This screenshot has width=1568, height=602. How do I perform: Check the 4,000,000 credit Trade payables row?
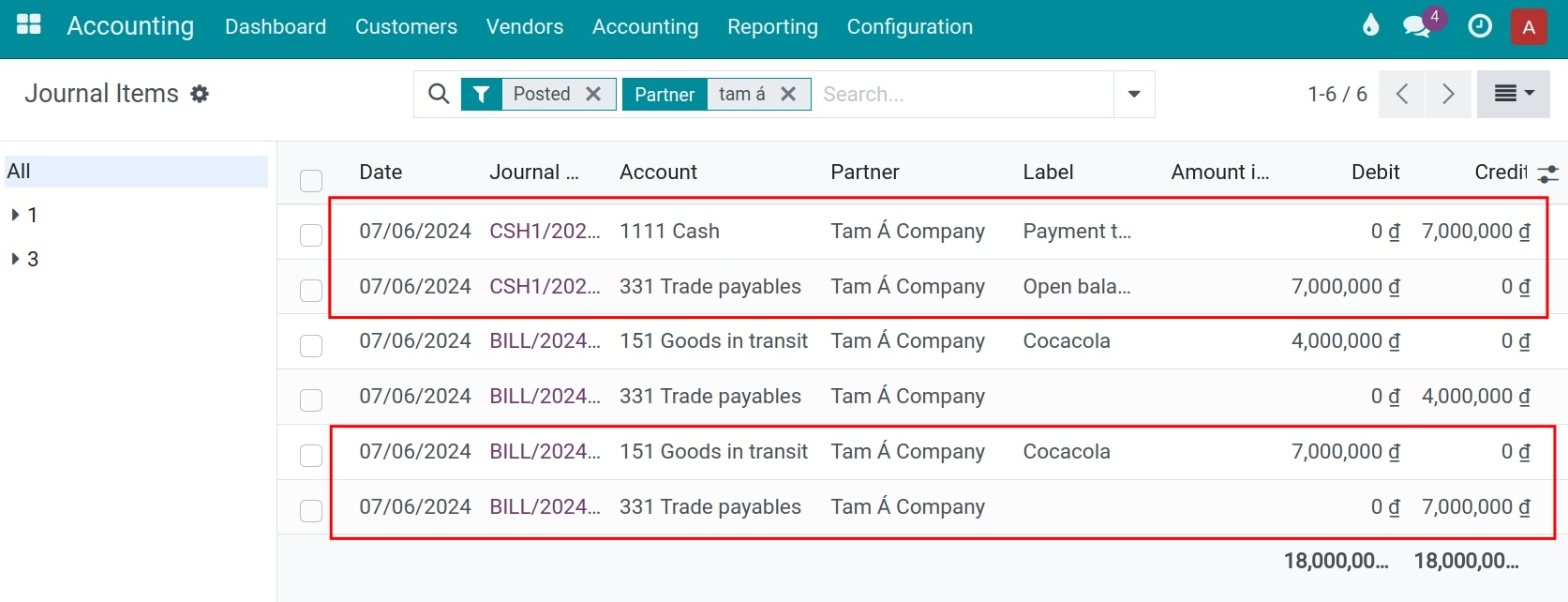pos(311,399)
